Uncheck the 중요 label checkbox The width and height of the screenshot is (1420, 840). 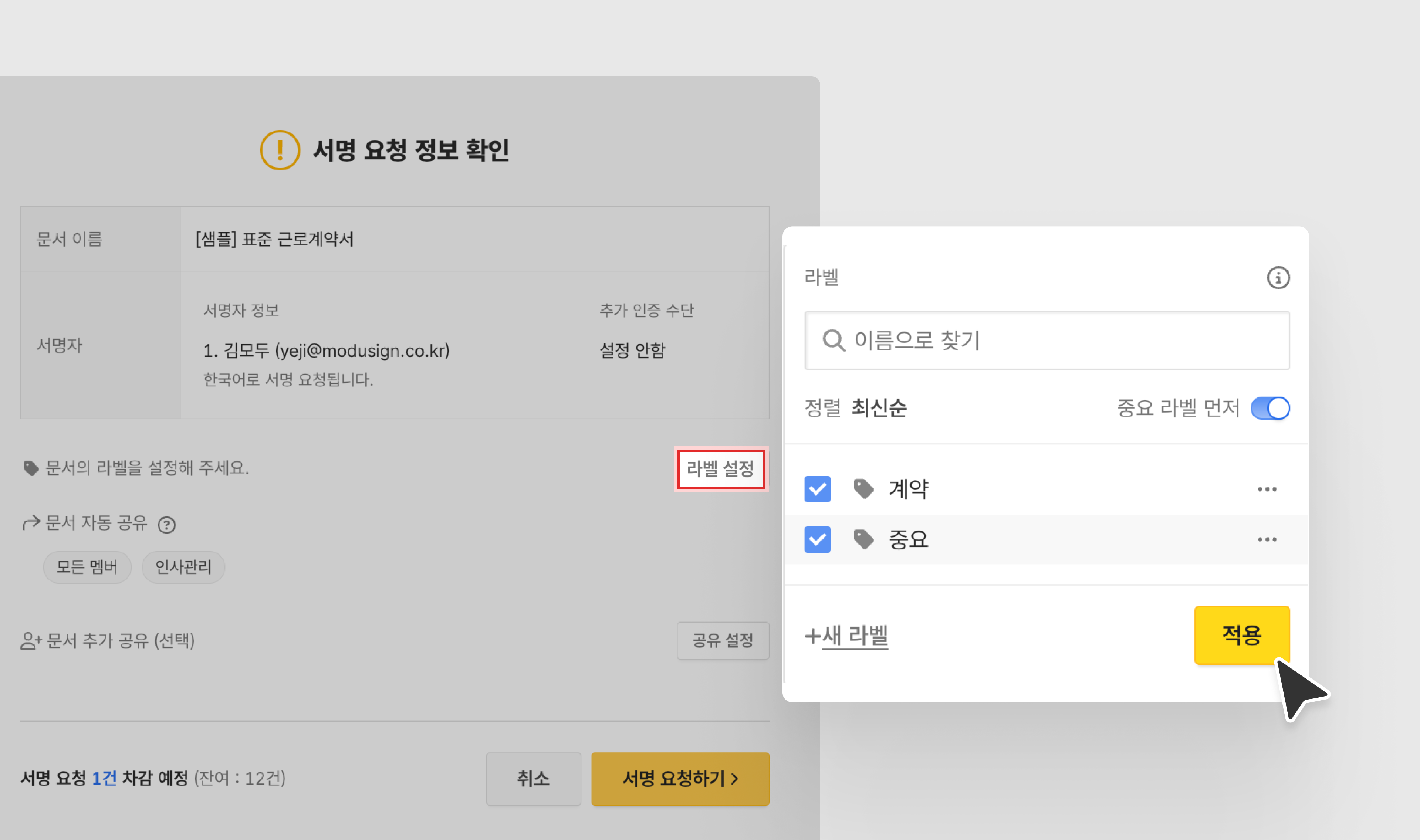coord(817,539)
